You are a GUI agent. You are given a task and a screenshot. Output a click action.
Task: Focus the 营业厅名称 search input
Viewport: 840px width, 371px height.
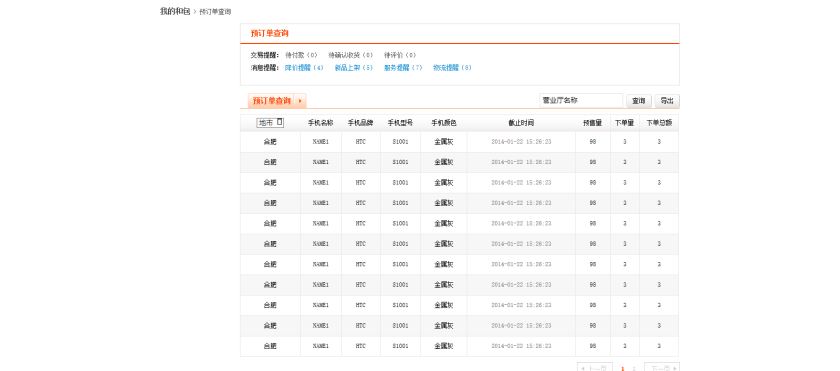581,101
